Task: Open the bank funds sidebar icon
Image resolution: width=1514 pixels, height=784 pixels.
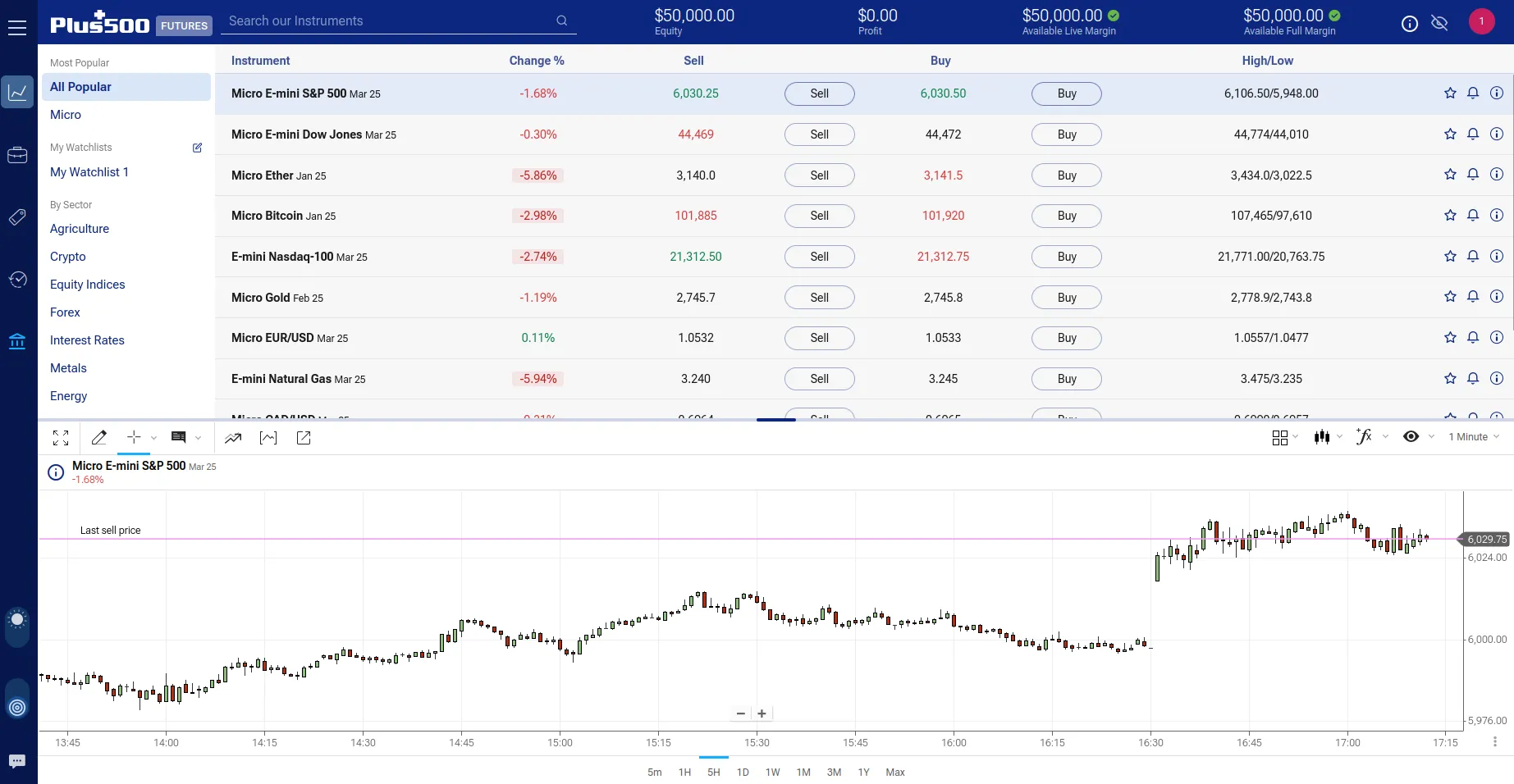Action: [x=17, y=341]
